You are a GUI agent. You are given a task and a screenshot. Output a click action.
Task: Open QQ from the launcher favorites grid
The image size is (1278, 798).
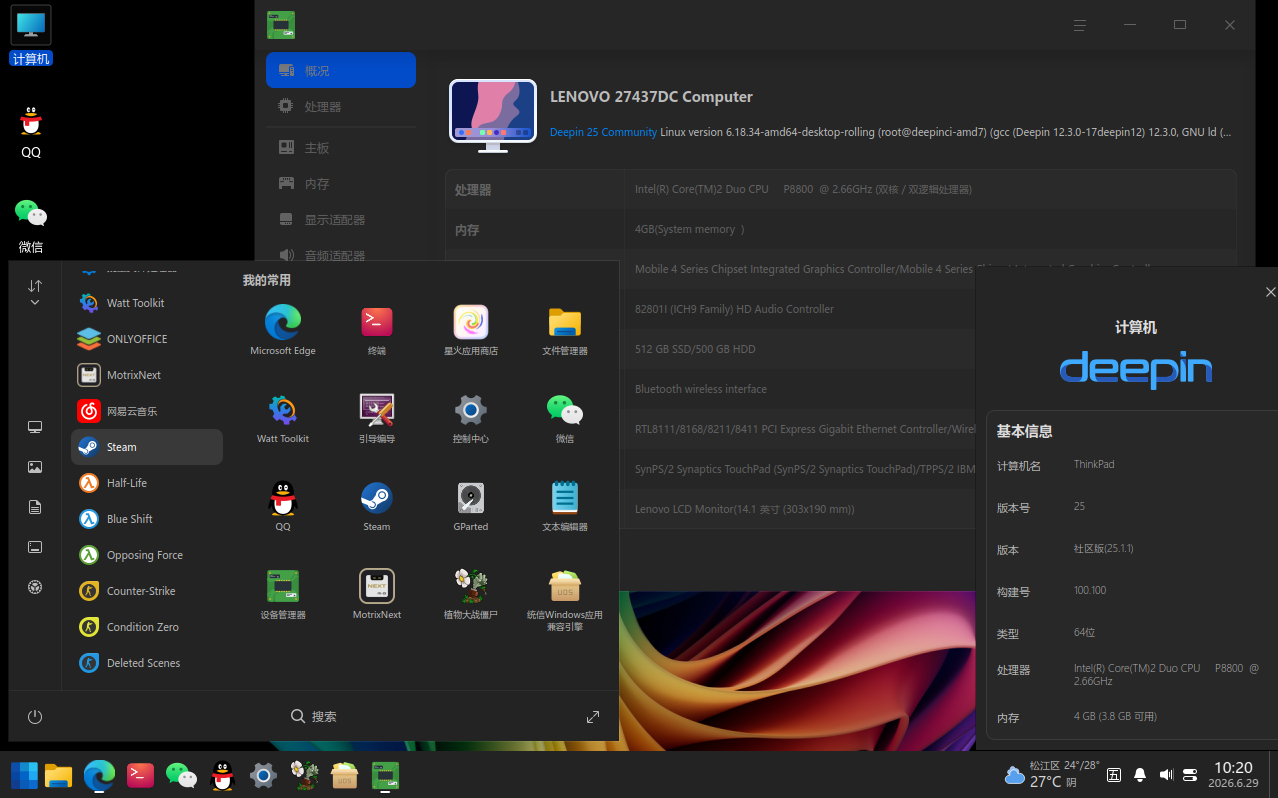coord(283,506)
